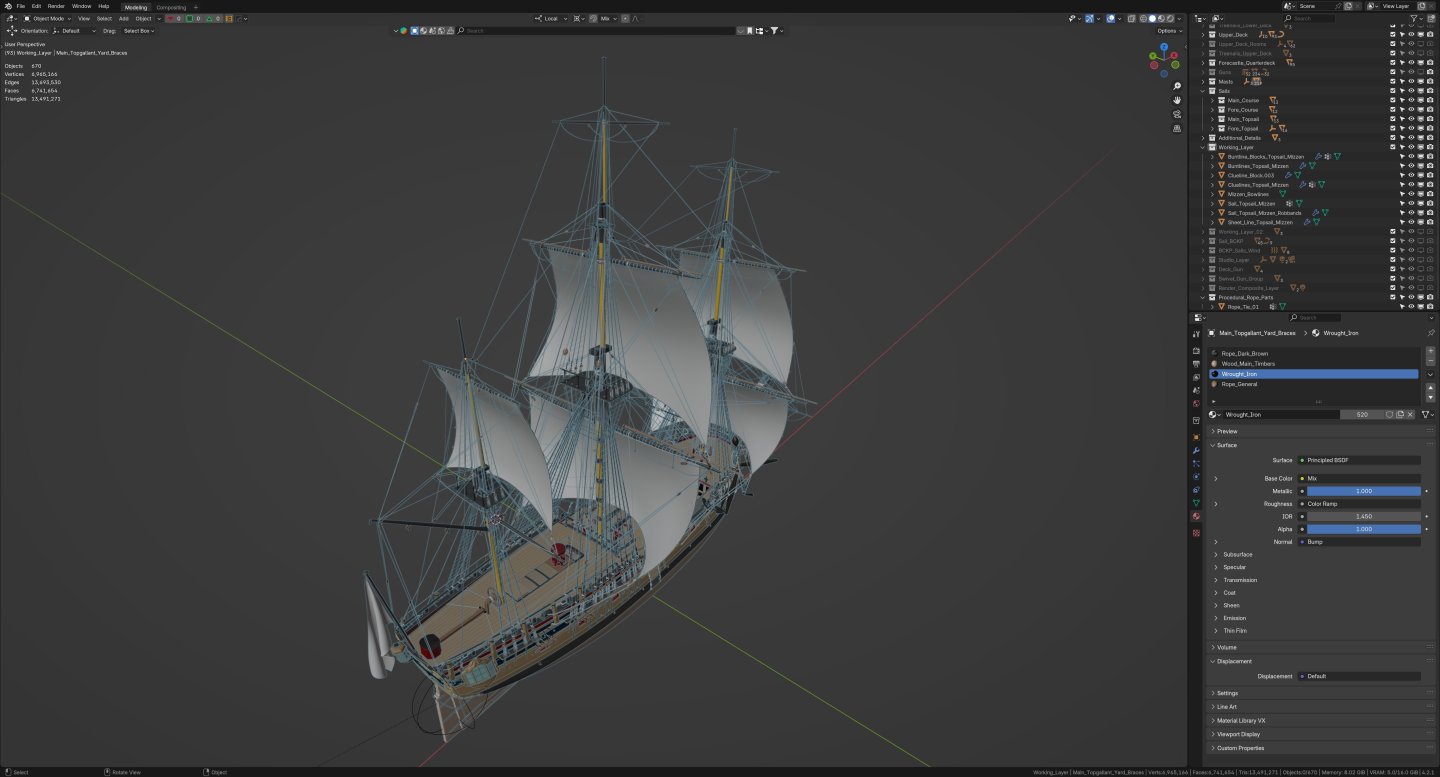Click the Base Color Mix field
Screen dimensions: 1440x777
pos(1359,479)
